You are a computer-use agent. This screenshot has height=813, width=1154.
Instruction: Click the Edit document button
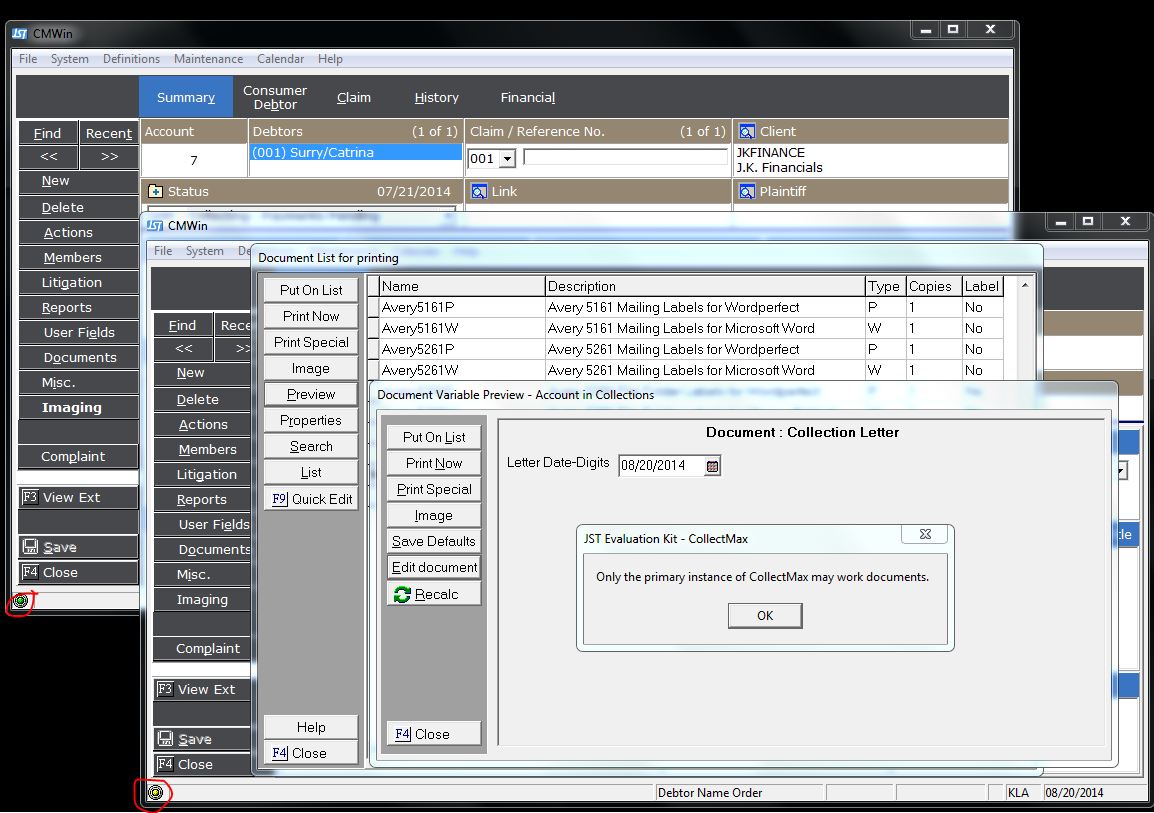[434, 567]
